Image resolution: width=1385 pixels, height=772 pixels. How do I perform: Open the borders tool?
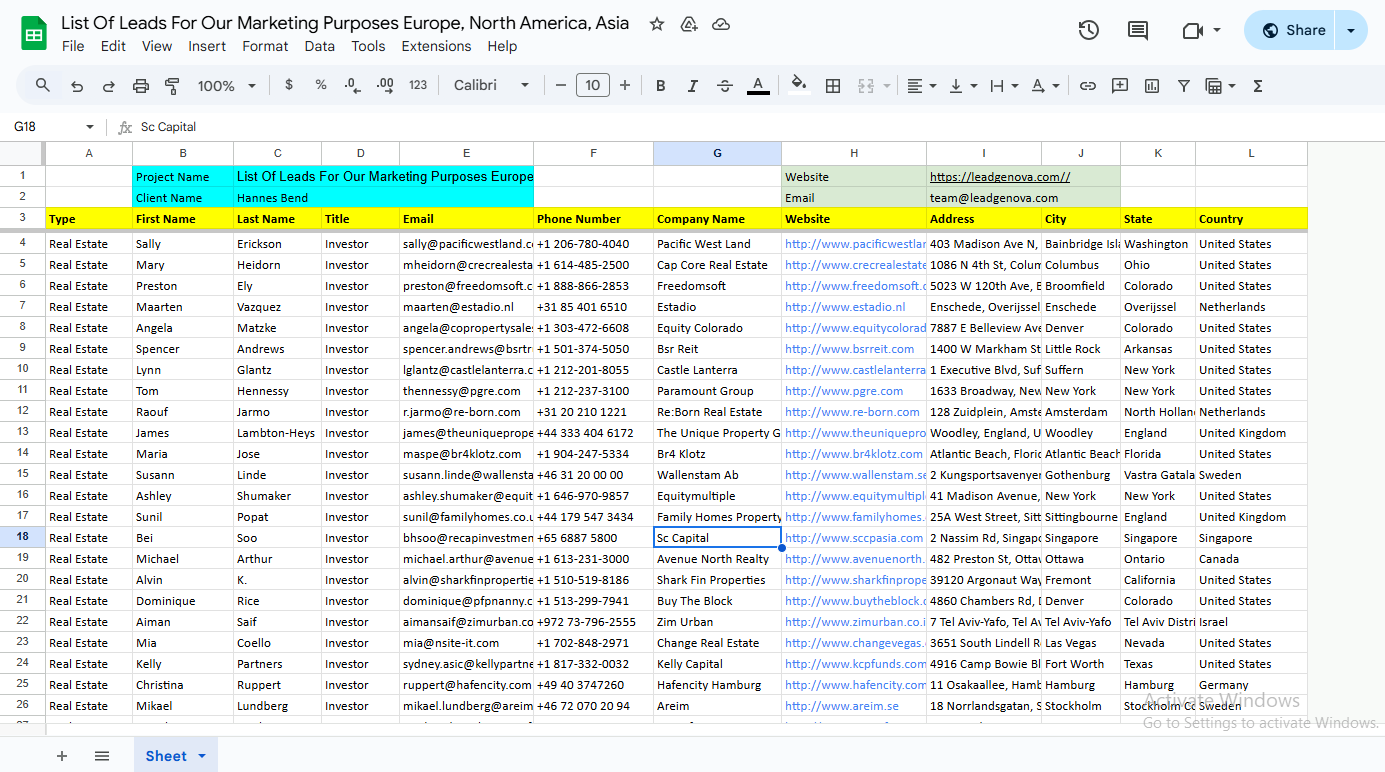(x=832, y=86)
